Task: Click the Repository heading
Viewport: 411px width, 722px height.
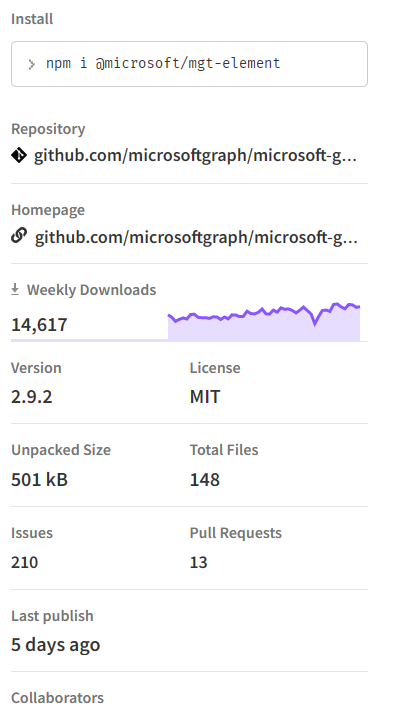Action: (48, 129)
